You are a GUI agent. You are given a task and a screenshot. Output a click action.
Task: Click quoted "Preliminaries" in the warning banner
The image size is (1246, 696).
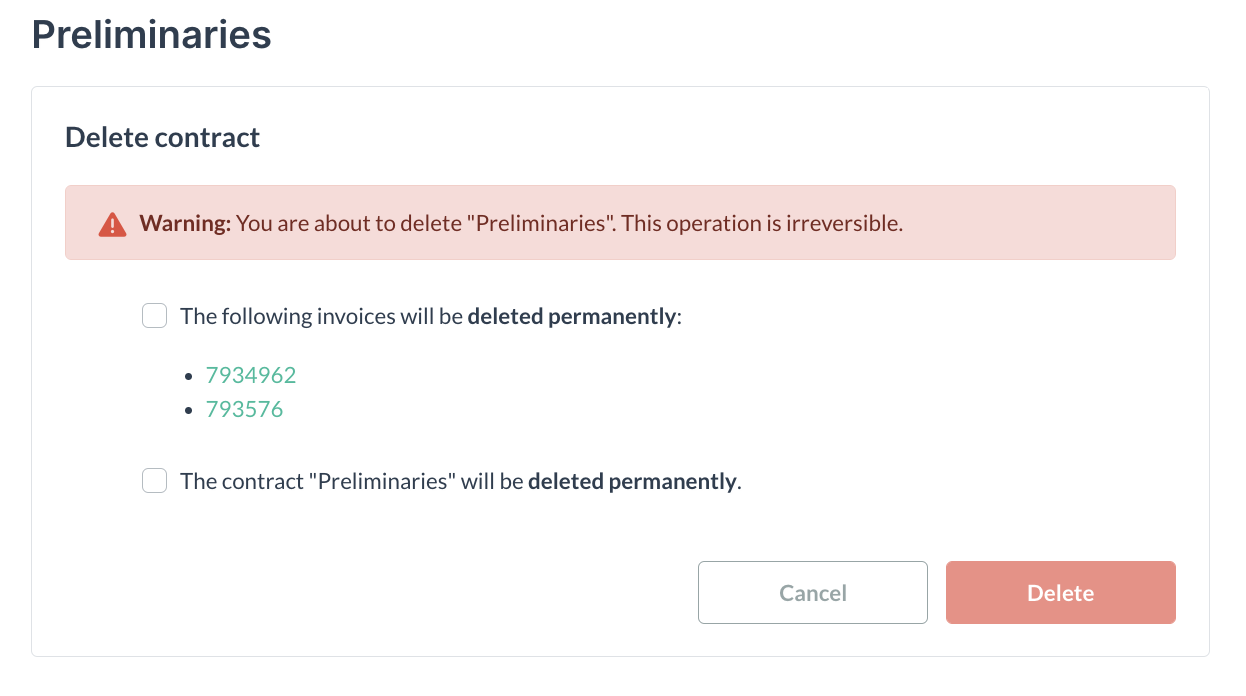[540, 223]
